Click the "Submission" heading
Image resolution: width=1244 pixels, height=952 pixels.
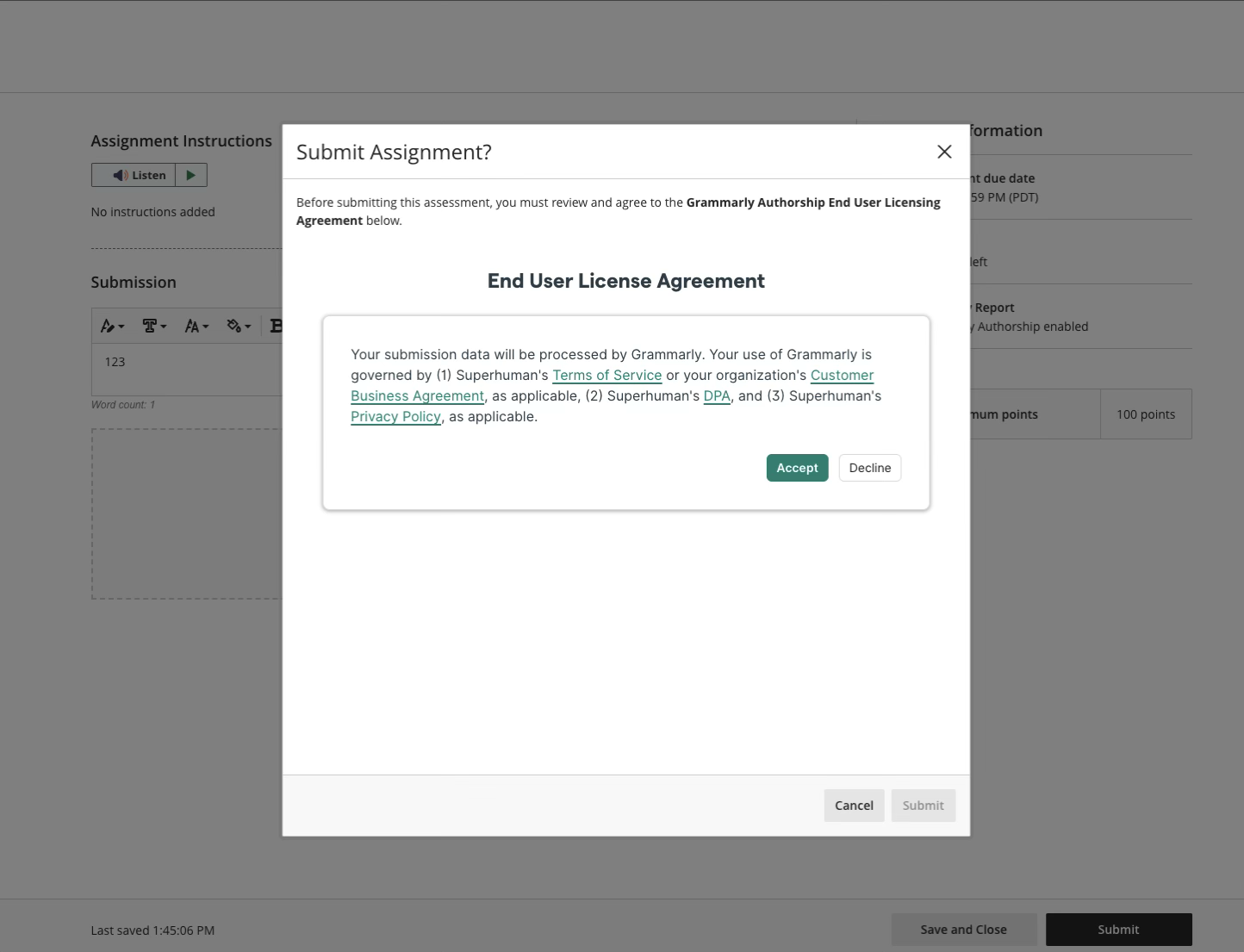coord(134,283)
